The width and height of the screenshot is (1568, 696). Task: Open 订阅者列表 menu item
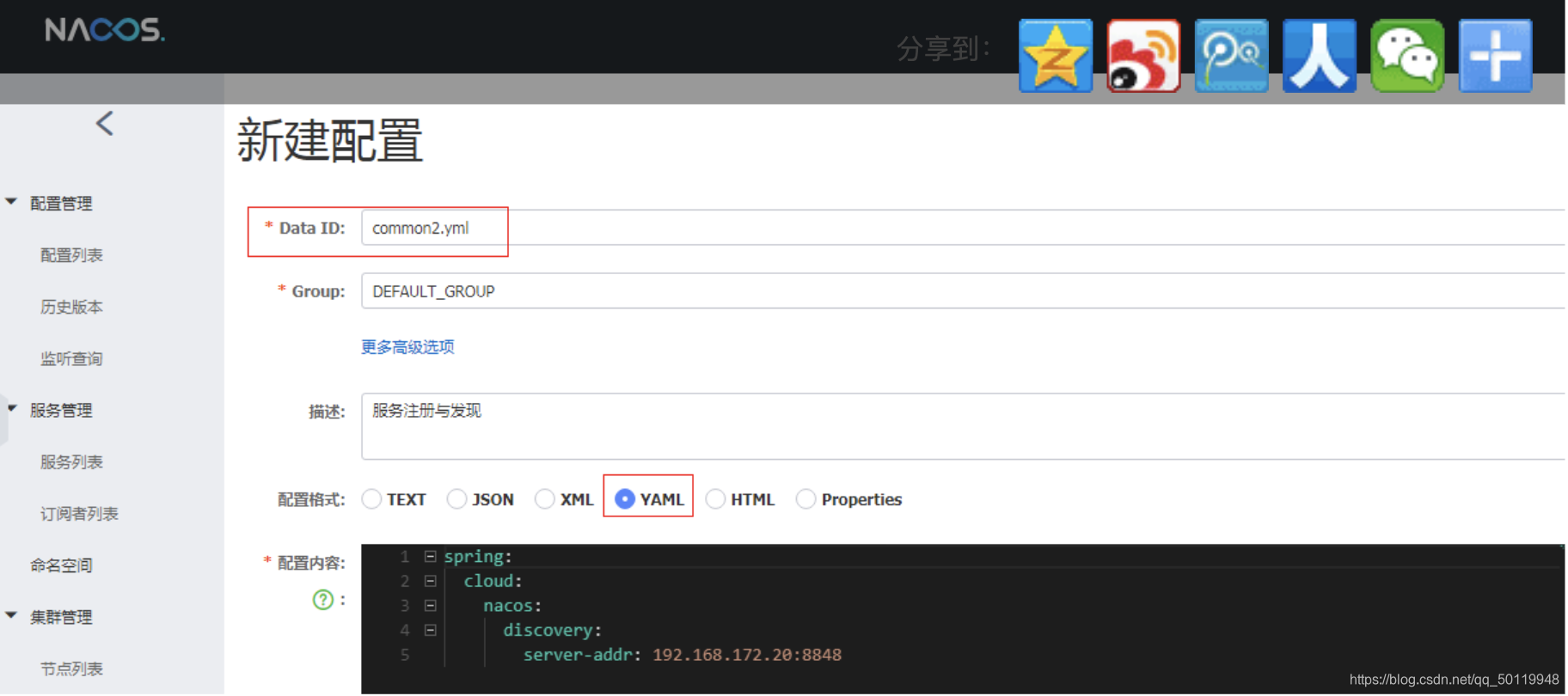[x=79, y=514]
